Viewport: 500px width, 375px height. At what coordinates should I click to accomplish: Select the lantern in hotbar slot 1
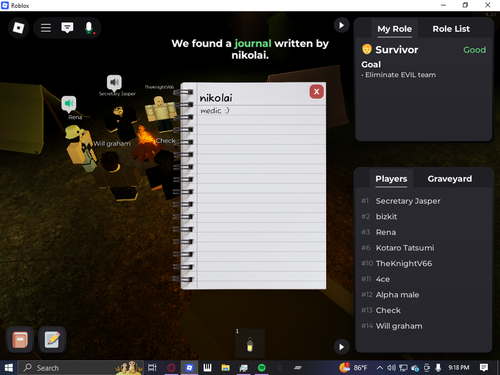click(250, 344)
